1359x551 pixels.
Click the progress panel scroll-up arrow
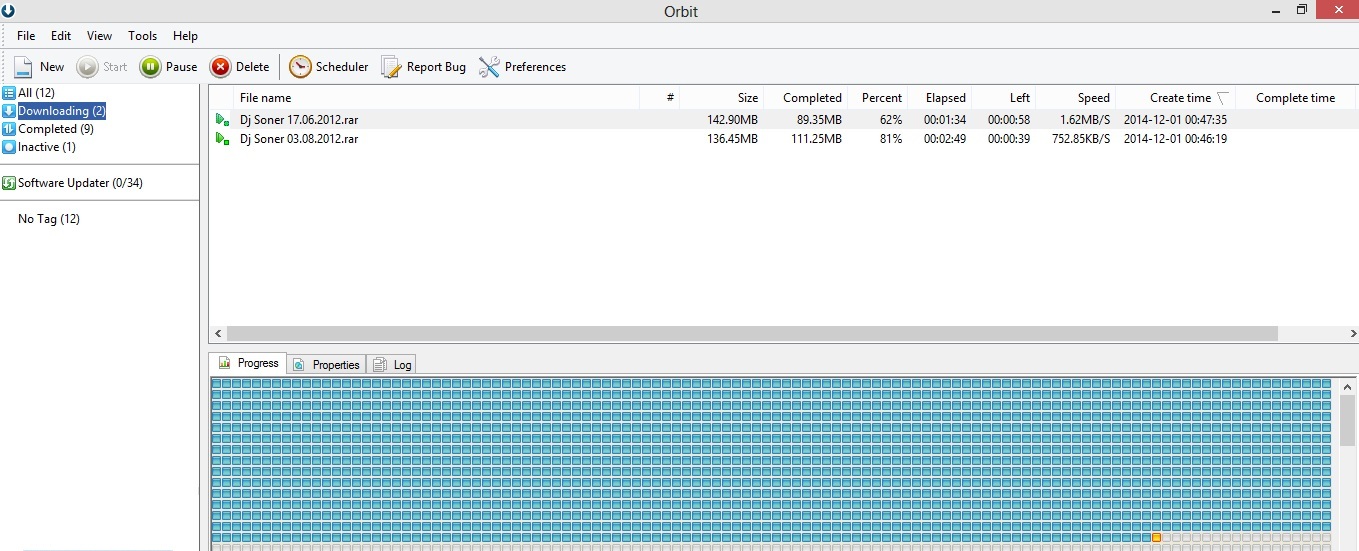pyautogui.click(x=1348, y=387)
